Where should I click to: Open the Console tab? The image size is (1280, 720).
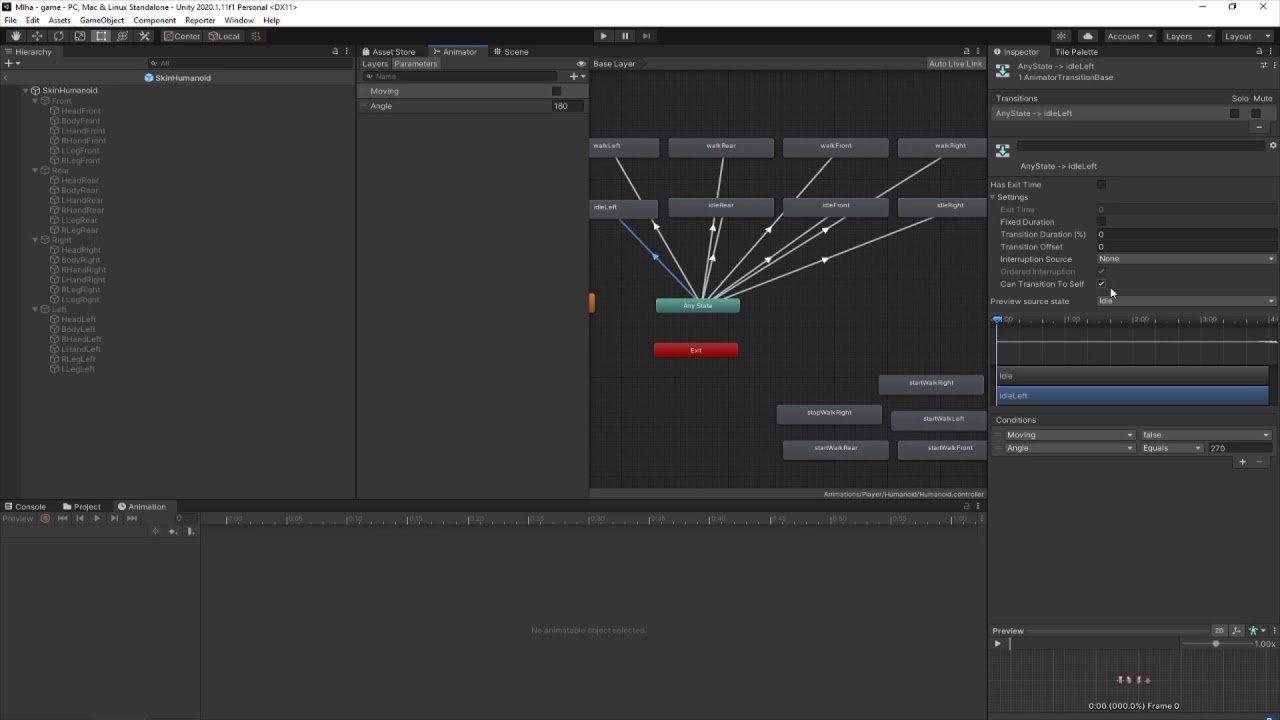25,507
